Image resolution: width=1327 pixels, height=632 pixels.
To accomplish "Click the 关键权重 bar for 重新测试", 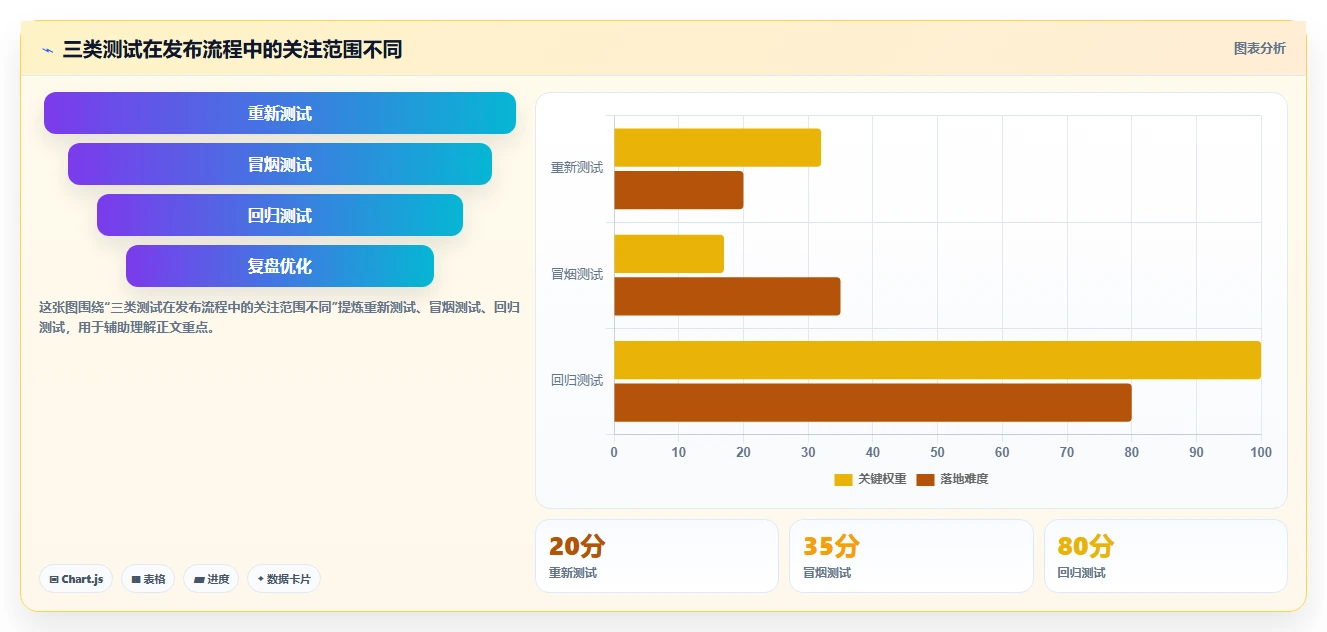I will pos(717,148).
